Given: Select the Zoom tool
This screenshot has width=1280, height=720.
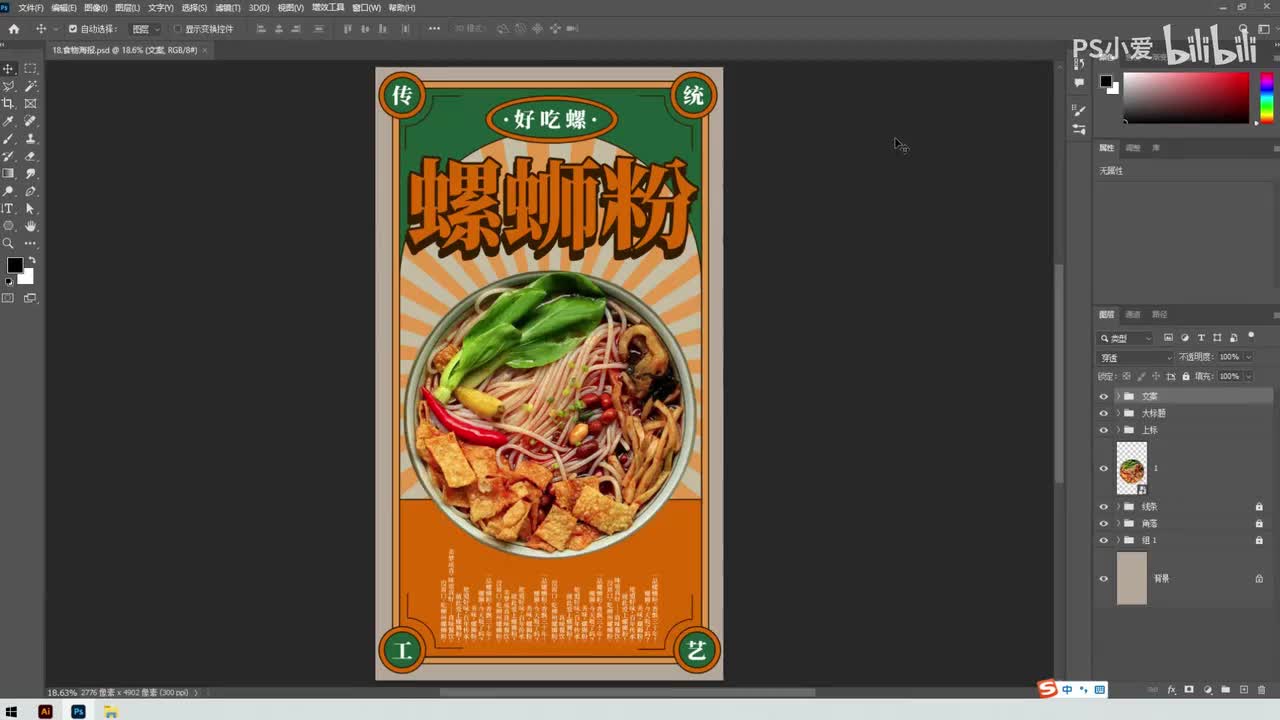Looking at the screenshot, I should [x=8, y=243].
